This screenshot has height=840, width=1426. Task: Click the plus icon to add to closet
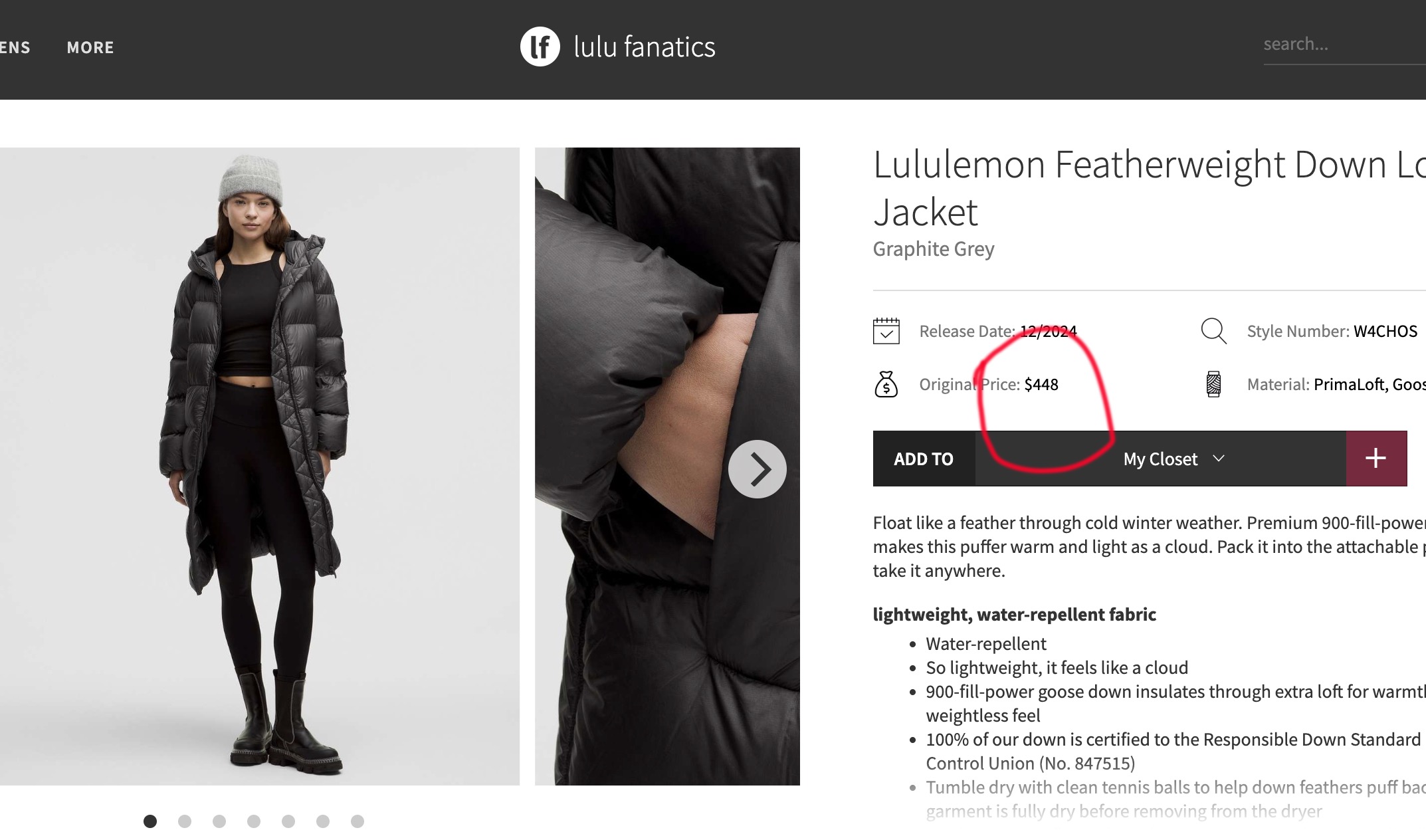(1376, 459)
